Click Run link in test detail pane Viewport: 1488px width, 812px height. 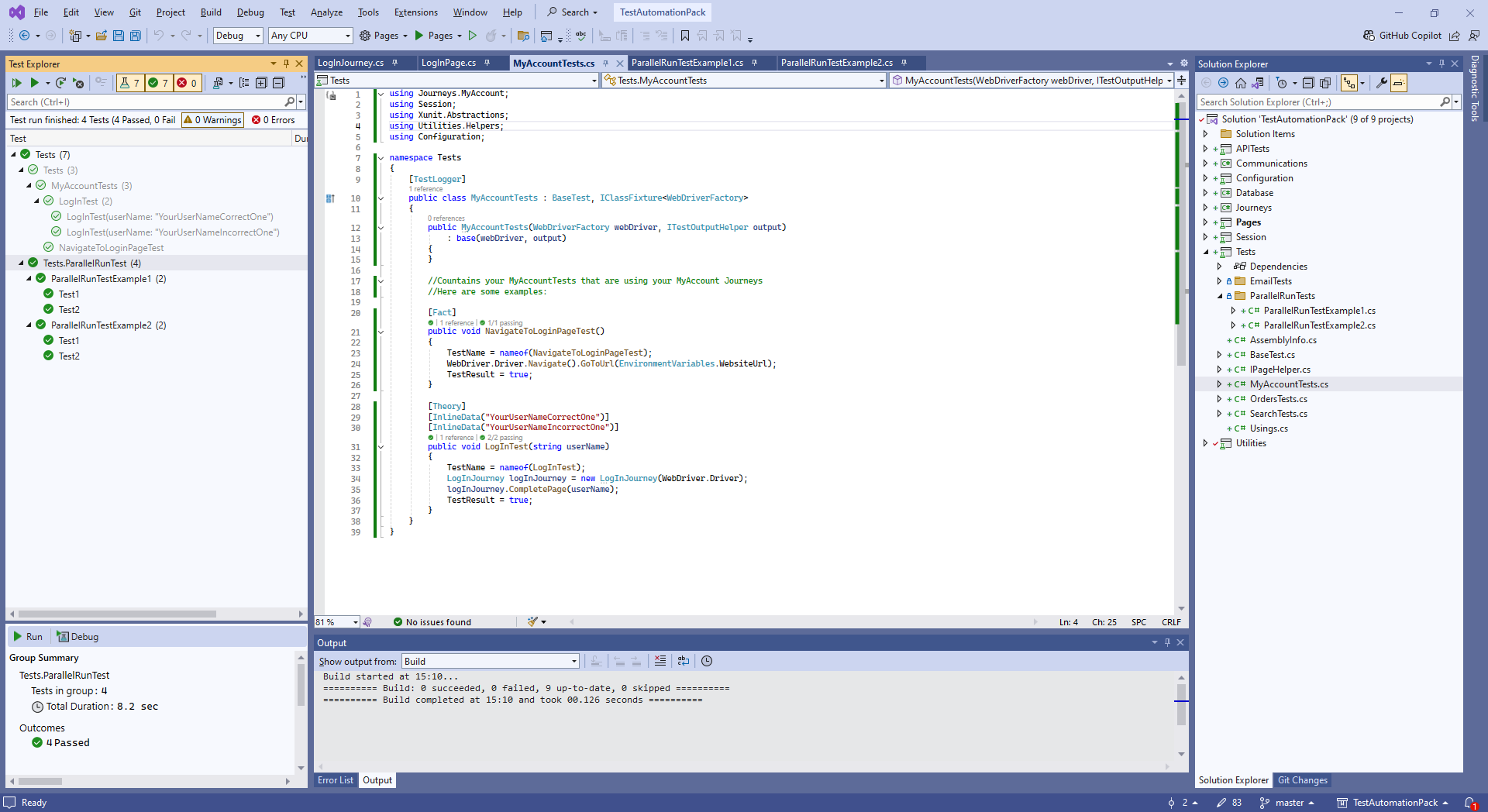[x=28, y=637]
